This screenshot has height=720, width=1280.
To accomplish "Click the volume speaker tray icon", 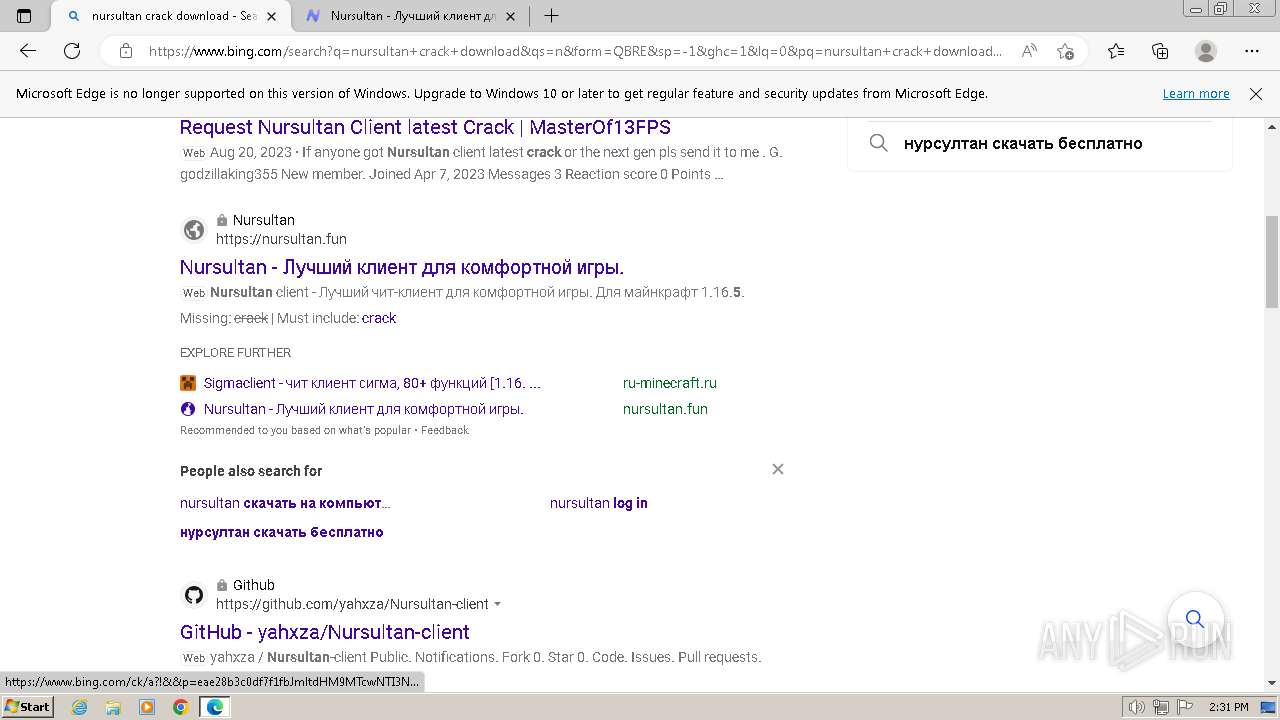I will [x=1137, y=707].
